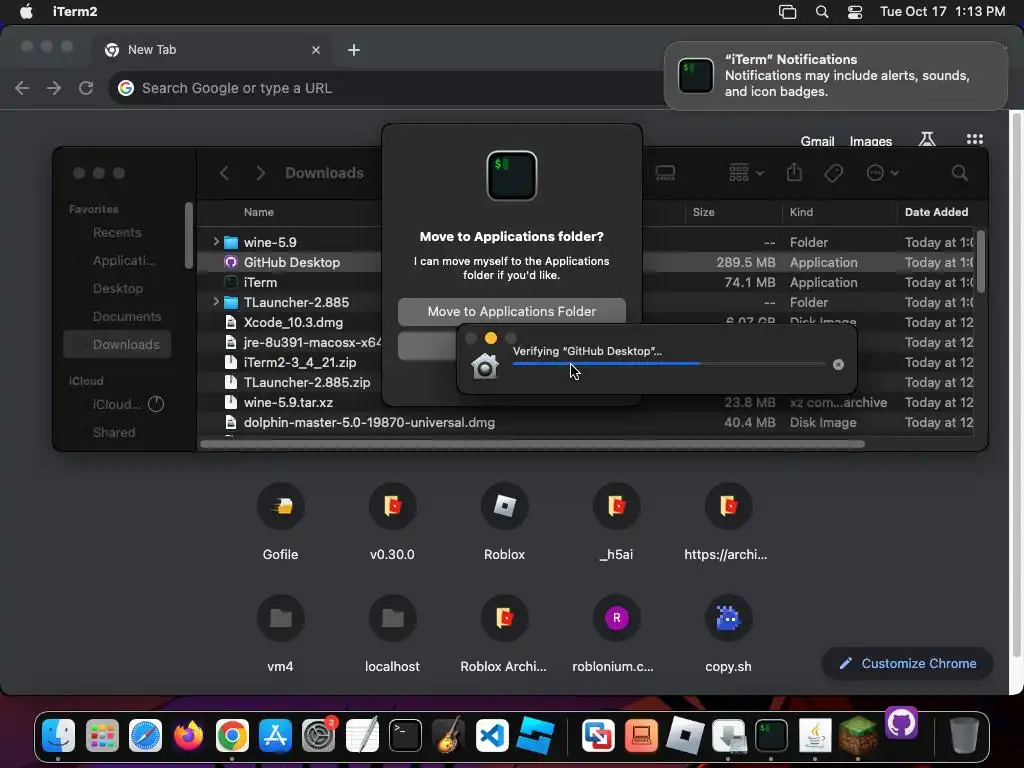1024x768 pixels.
Task: Open System Preferences in the Dock
Action: tap(319, 736)
